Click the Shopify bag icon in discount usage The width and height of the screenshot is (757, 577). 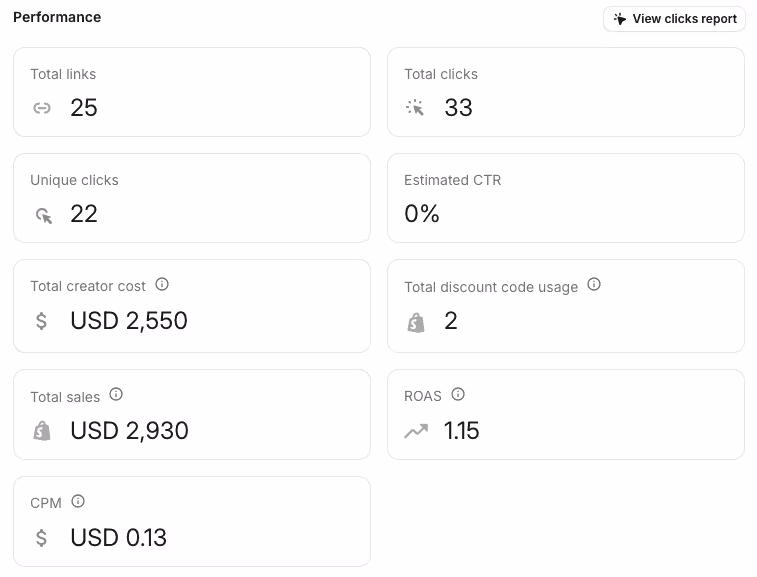click(416, 323)
